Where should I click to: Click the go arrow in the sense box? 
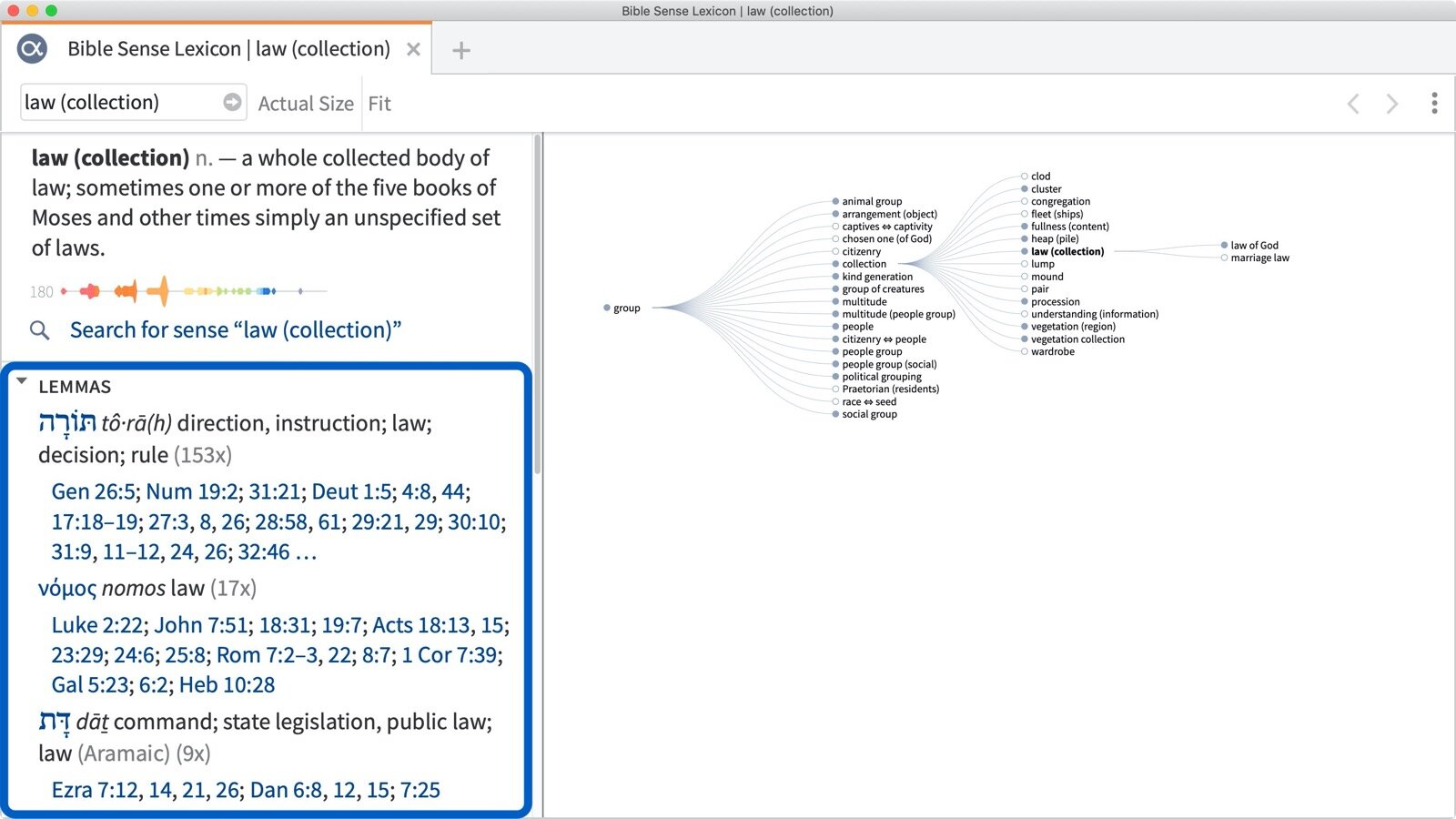(232, 102)
